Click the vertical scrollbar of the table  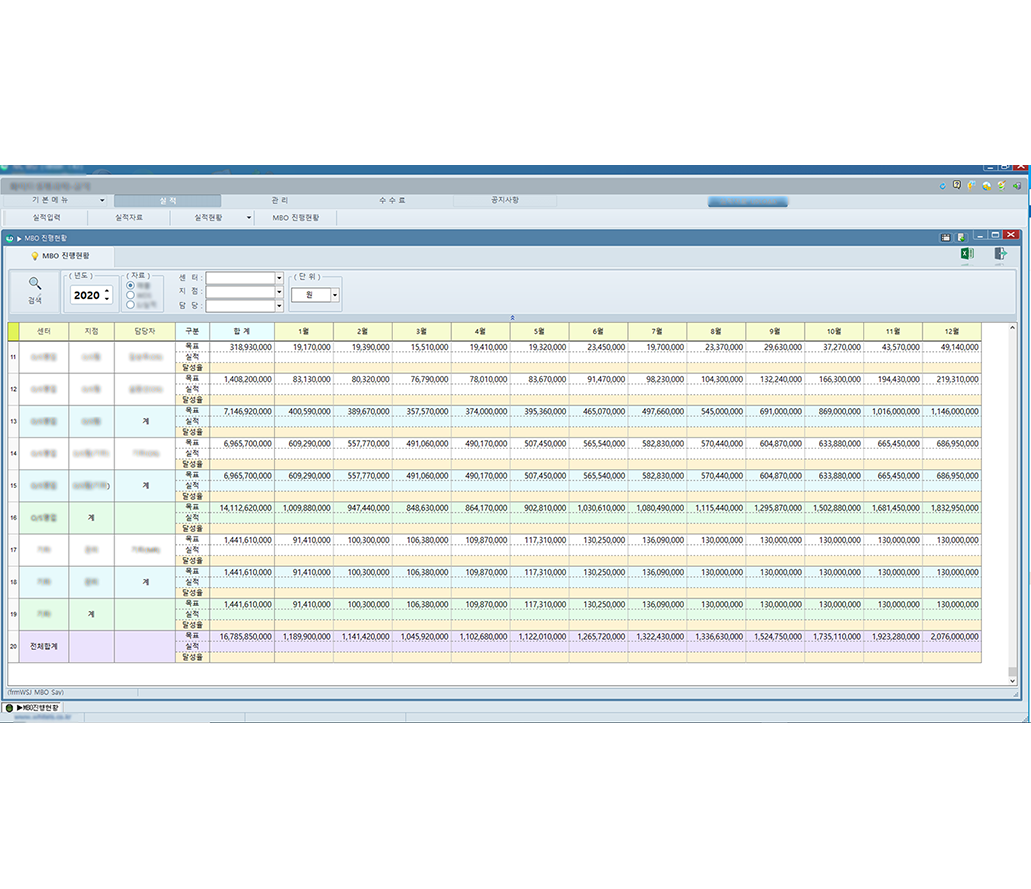(1012, 500)
